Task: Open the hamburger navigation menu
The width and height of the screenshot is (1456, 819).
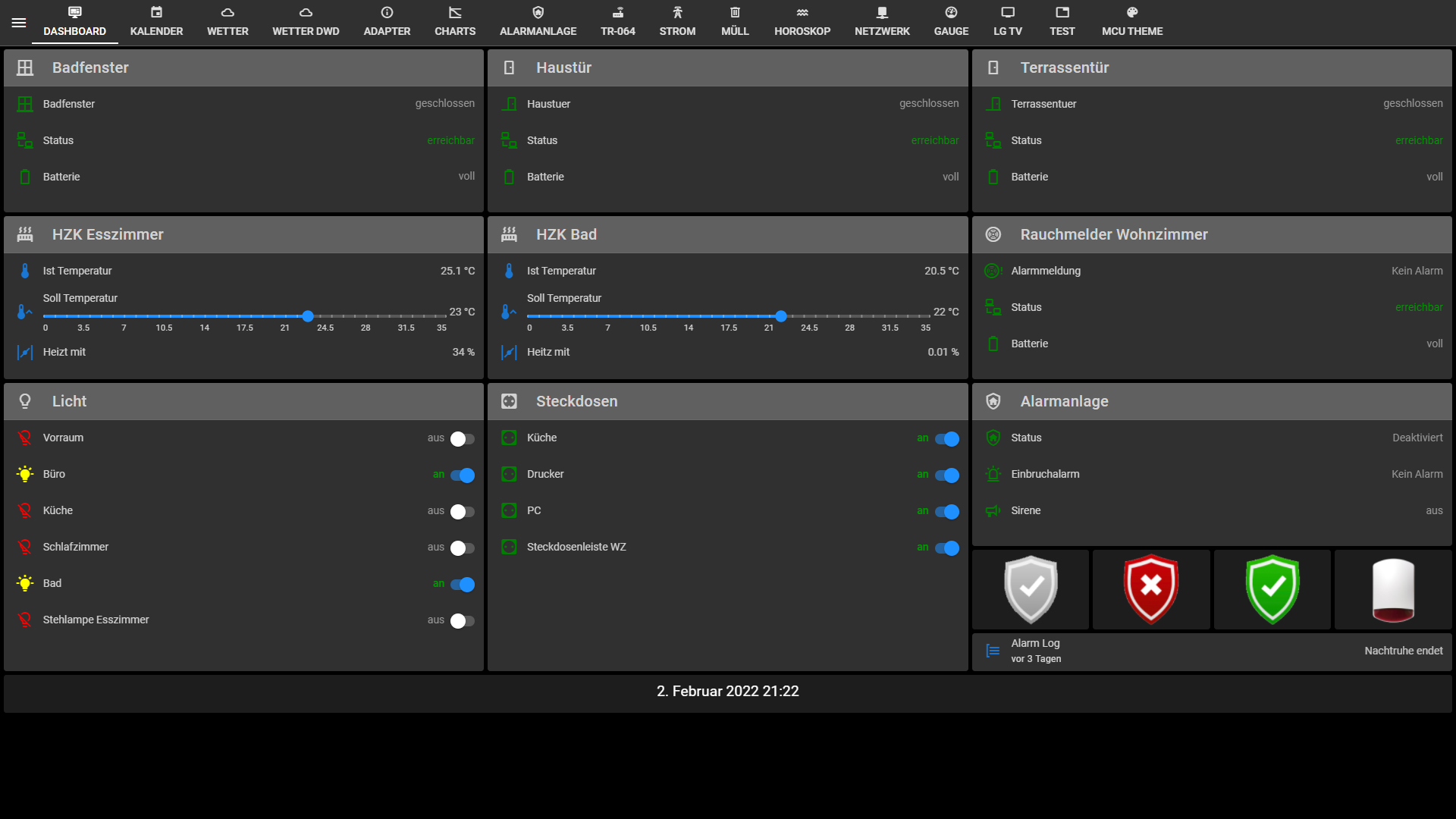Action: (19, 23)
